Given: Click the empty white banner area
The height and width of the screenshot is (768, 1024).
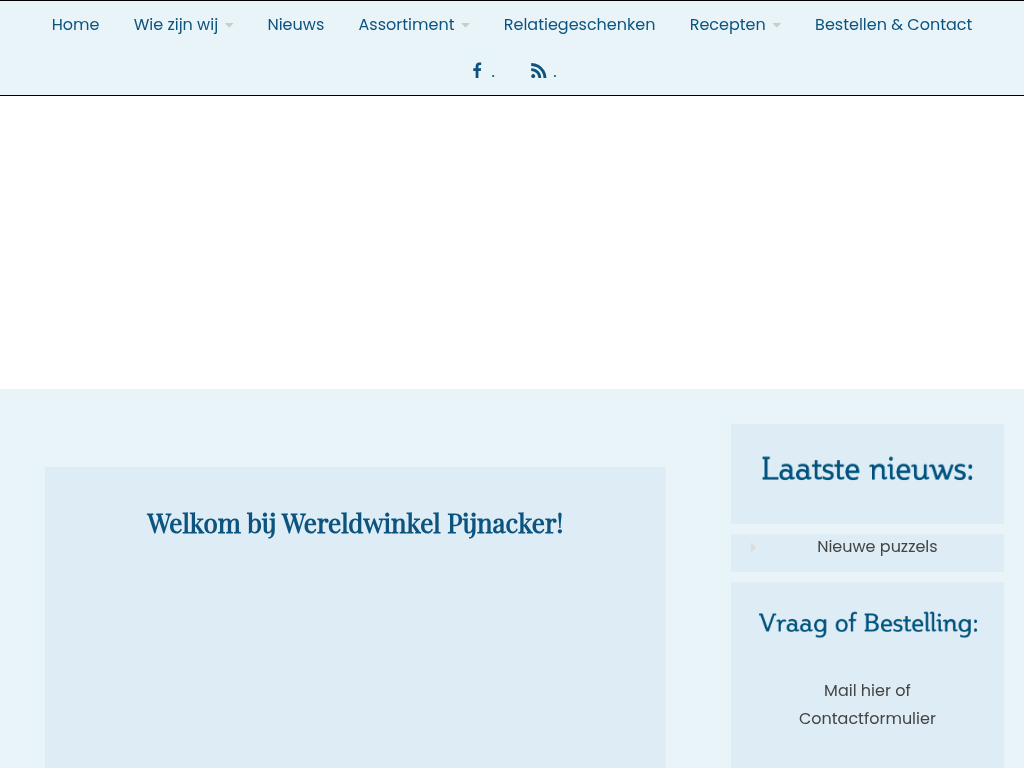Looking at the screenshot, I should click(x=512, y=242).
